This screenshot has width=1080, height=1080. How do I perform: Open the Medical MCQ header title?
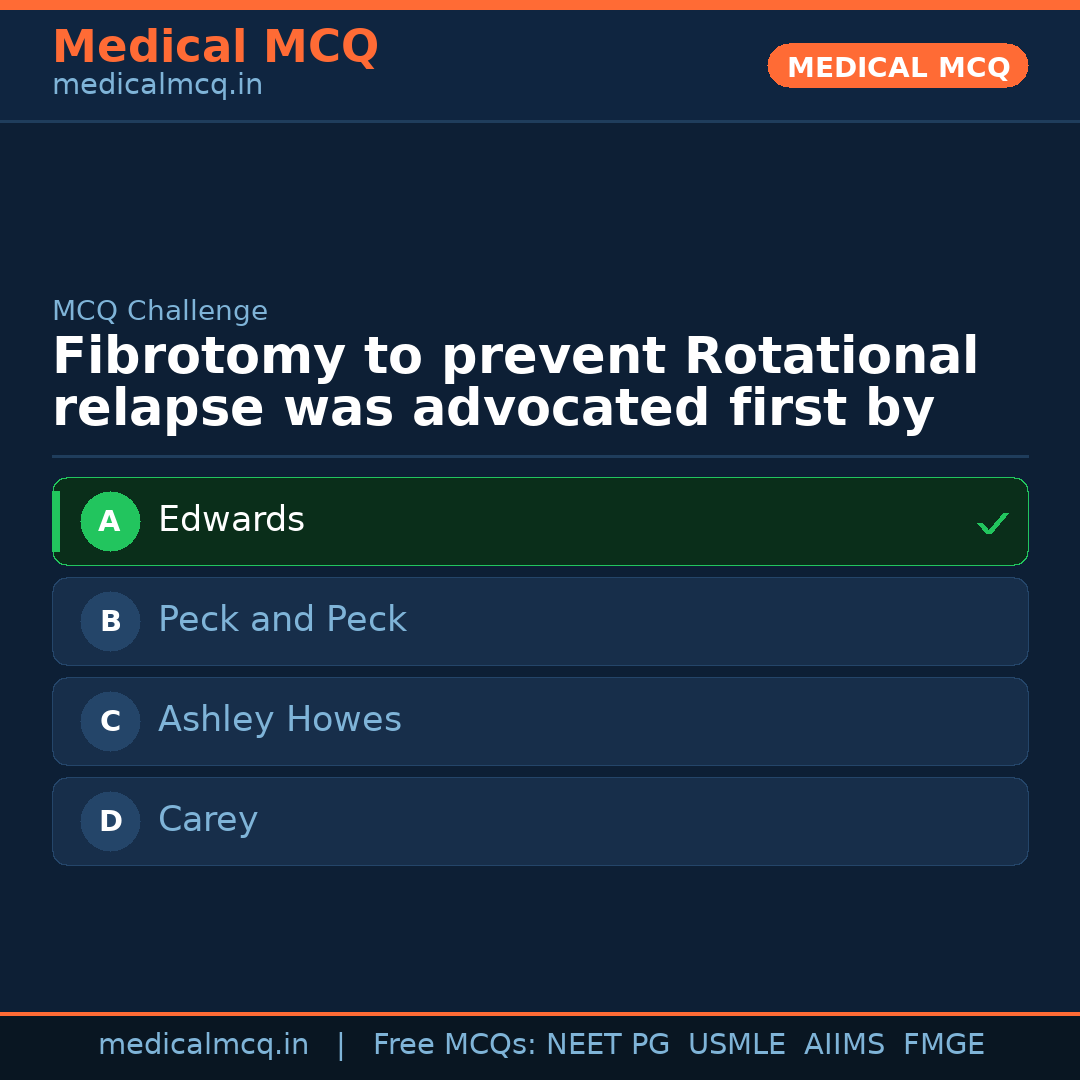click(x=215, y=47)
